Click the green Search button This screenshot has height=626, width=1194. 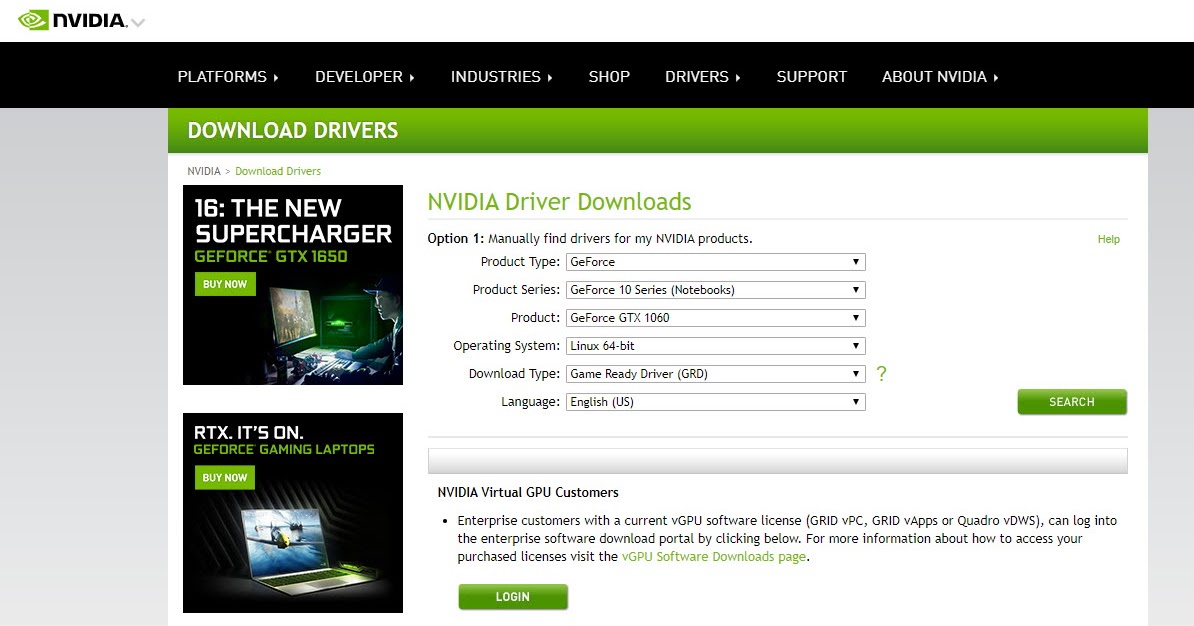pos(1072,402)
